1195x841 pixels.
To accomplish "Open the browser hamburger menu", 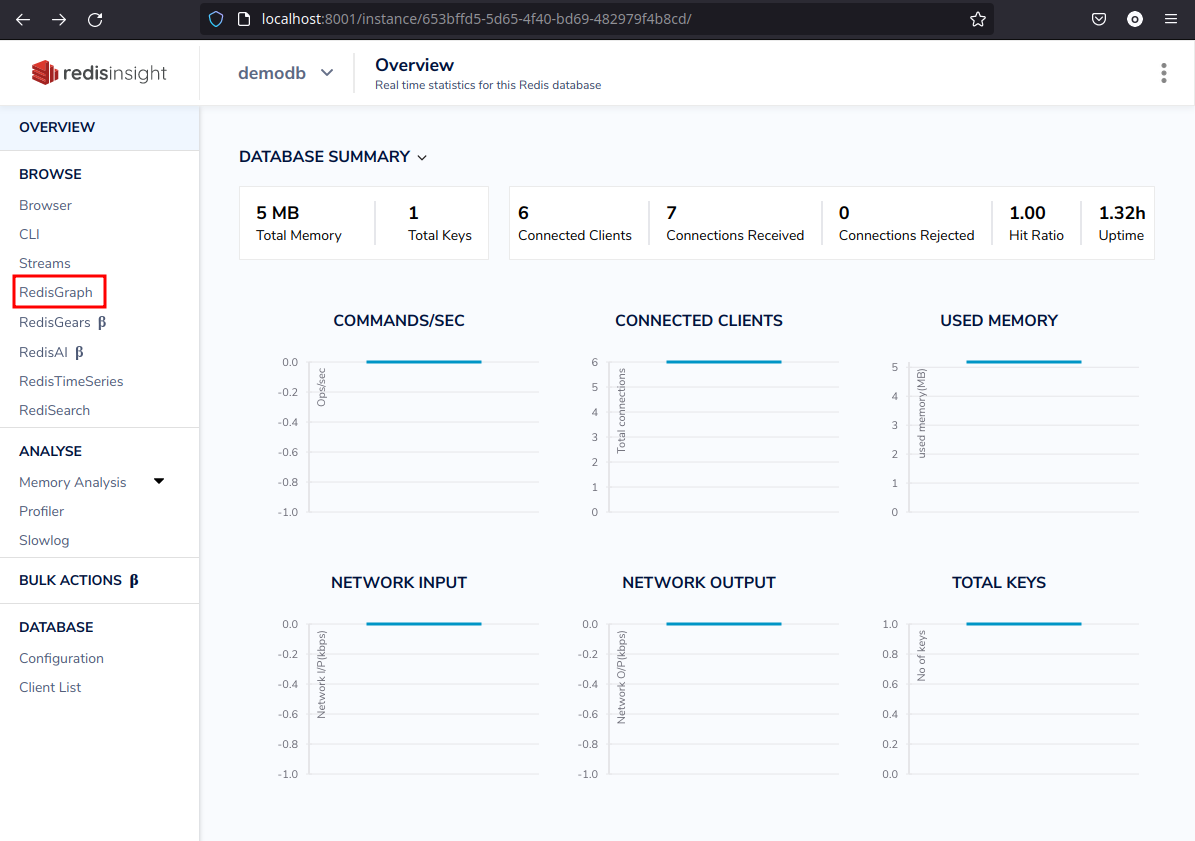I will coord(1171,19).
